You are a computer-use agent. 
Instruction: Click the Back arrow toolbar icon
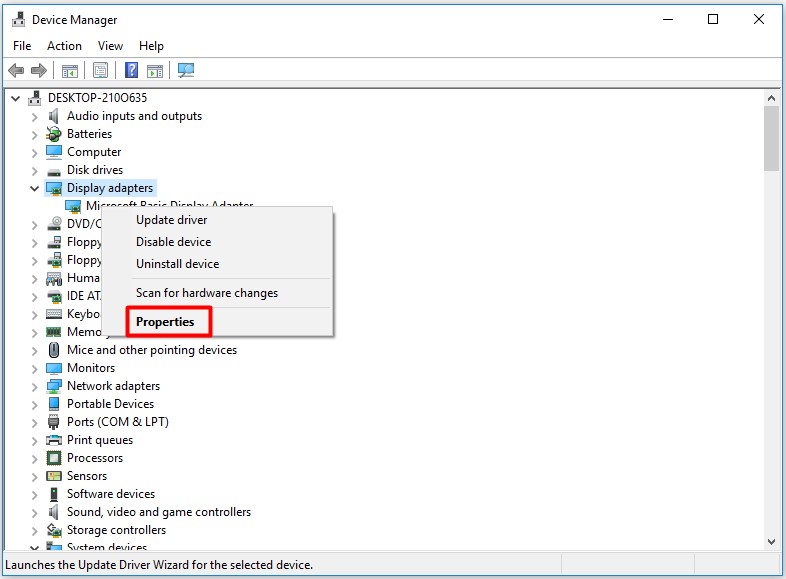16,70
